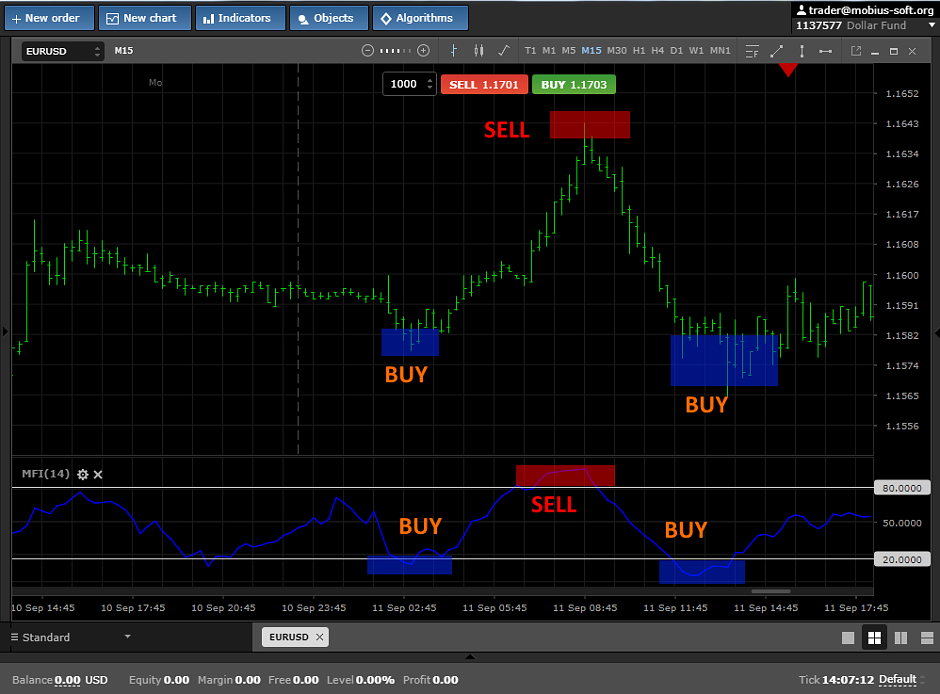Expand the bottom panel arrow

[471, 657]
